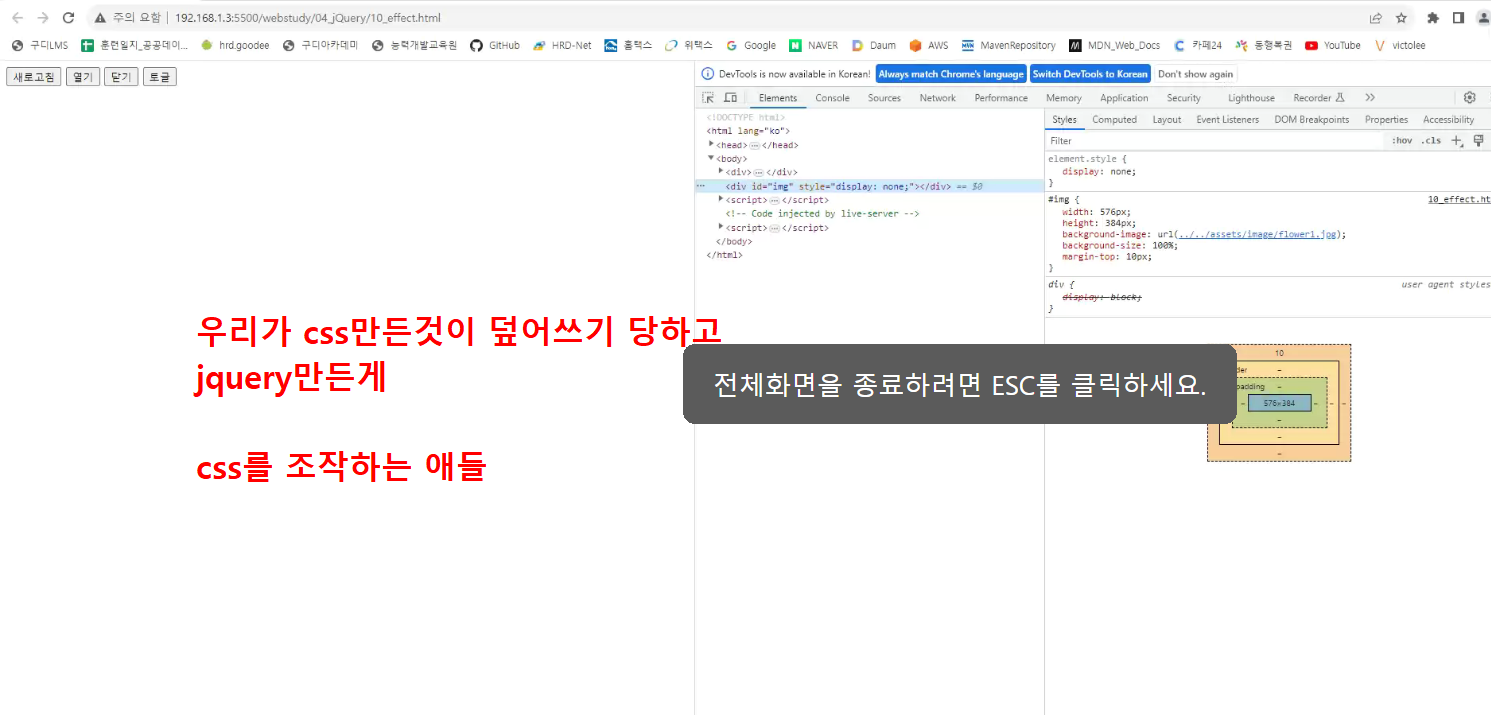Toggle the :hov element state panel
The image size is (1491, 715).
[1402, 141]
